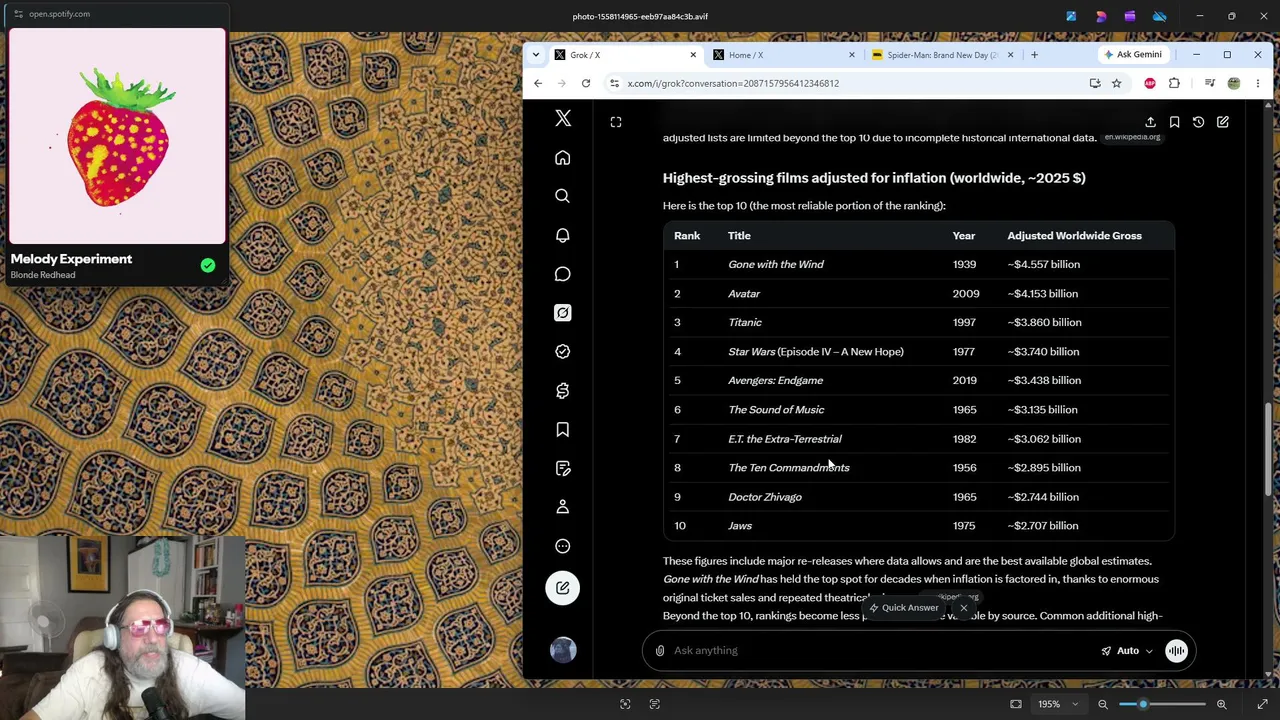Open the Designer icon in Photos title bar
The image size is (1280, 720).
pos(1101,16)
